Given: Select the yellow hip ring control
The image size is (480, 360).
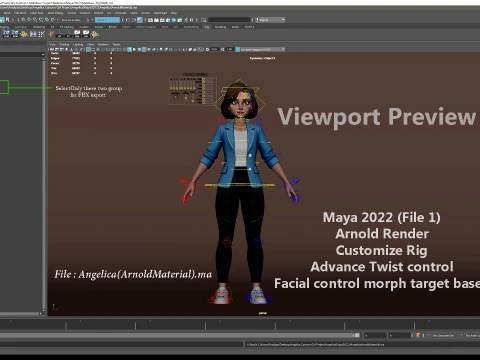Looking at the screenshot, I should (239, 185).
